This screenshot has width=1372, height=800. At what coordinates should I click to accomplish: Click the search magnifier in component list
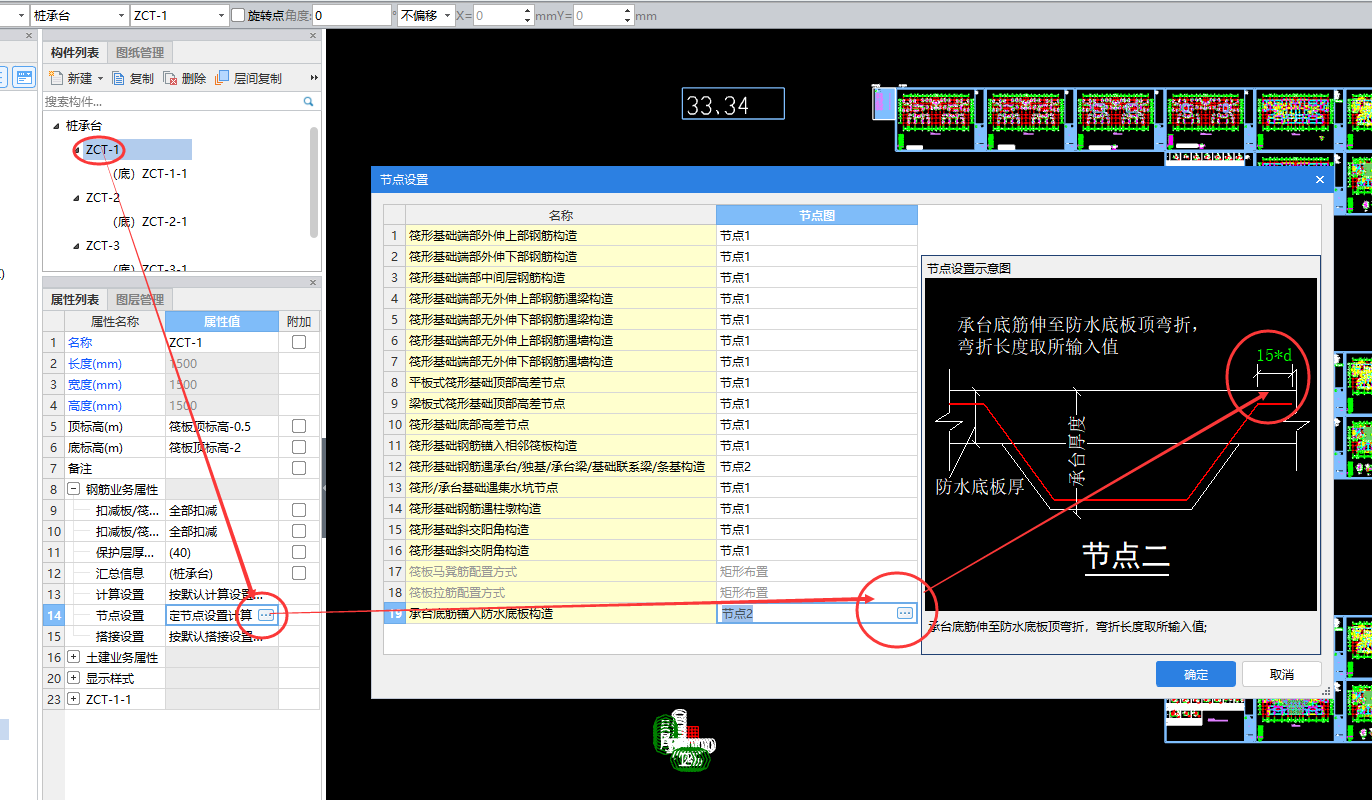309,101
